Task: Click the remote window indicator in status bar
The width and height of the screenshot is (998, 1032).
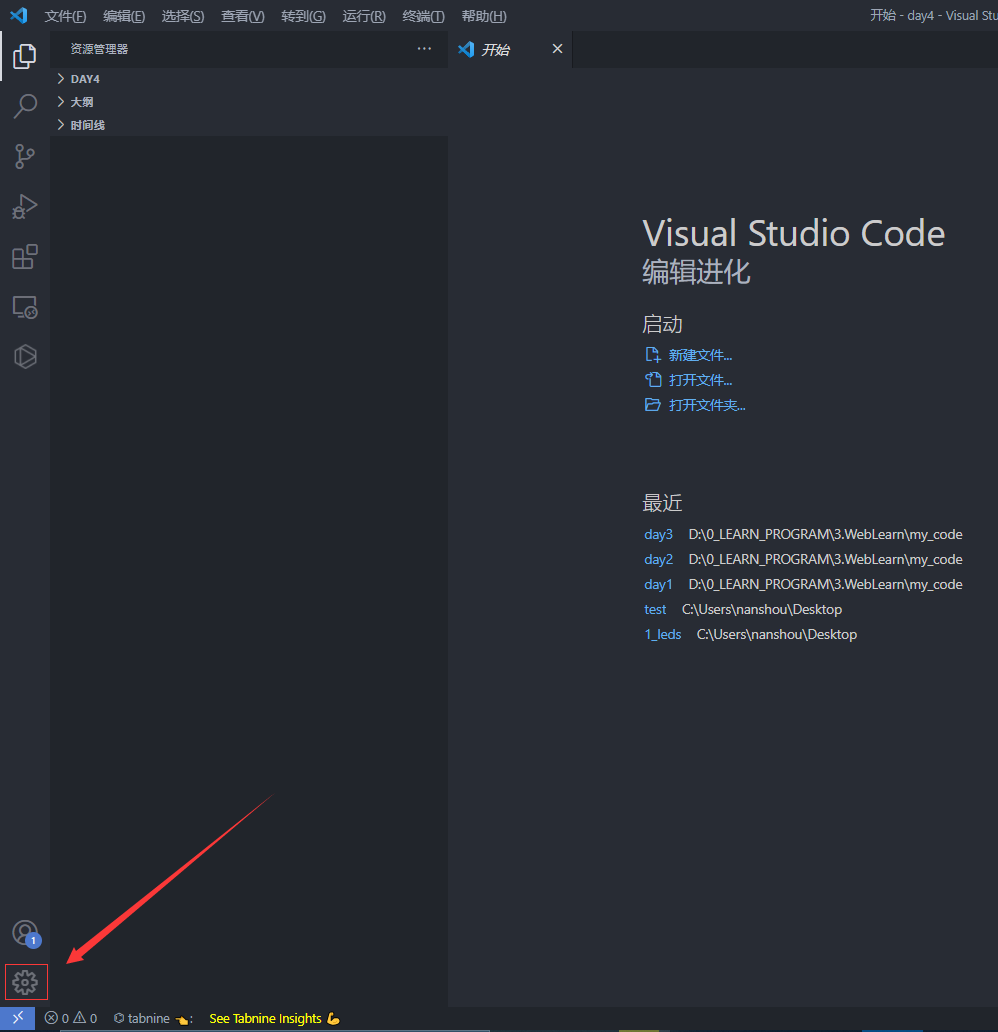Action: coord(18,1018)
